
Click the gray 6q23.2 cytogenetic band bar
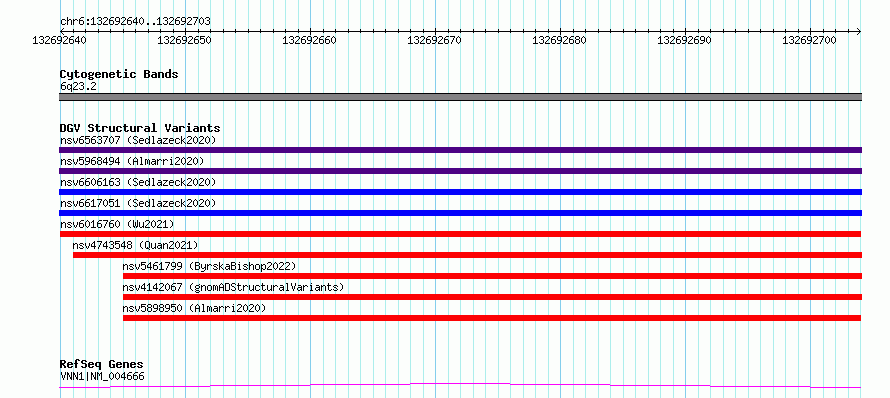coord(460,97)
